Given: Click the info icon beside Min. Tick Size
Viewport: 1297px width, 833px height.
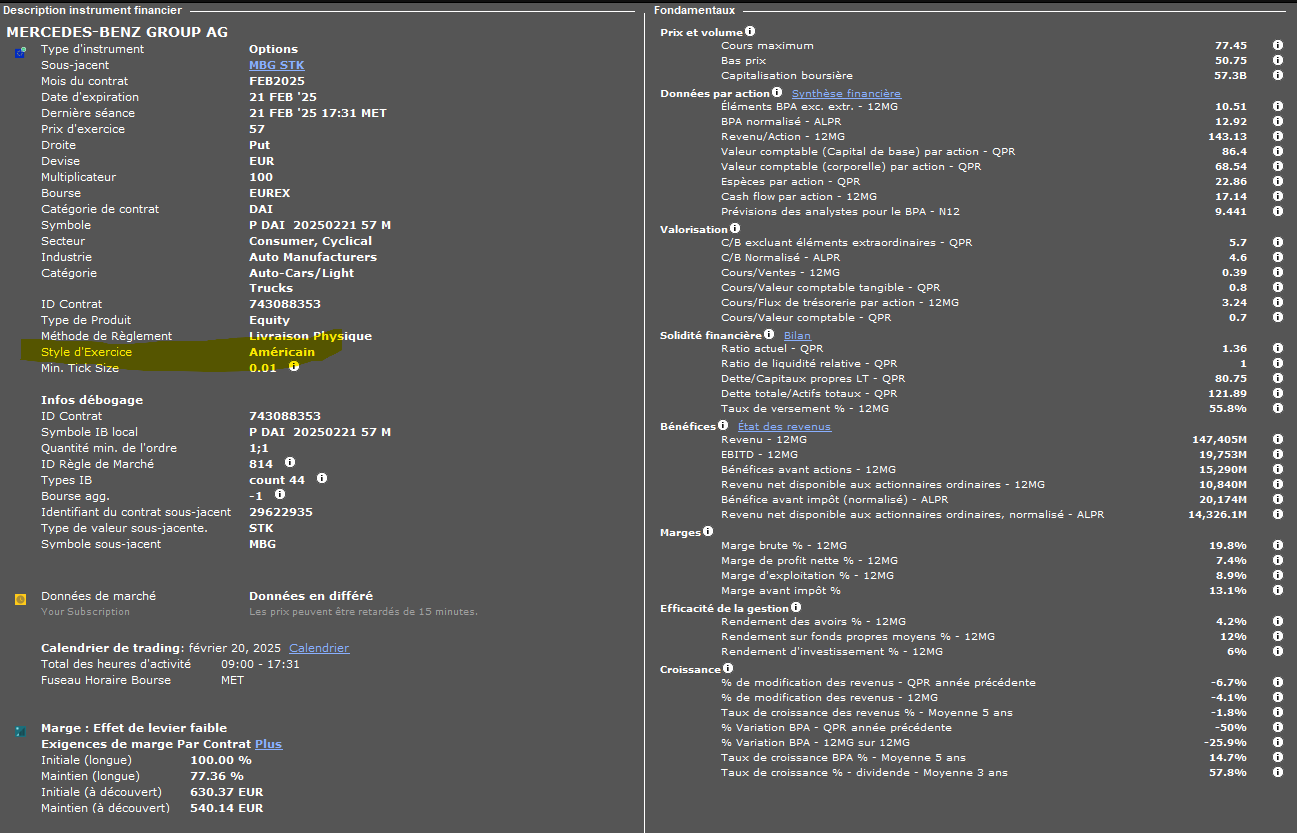Looking at the screenshot, I should pos(294,367).
